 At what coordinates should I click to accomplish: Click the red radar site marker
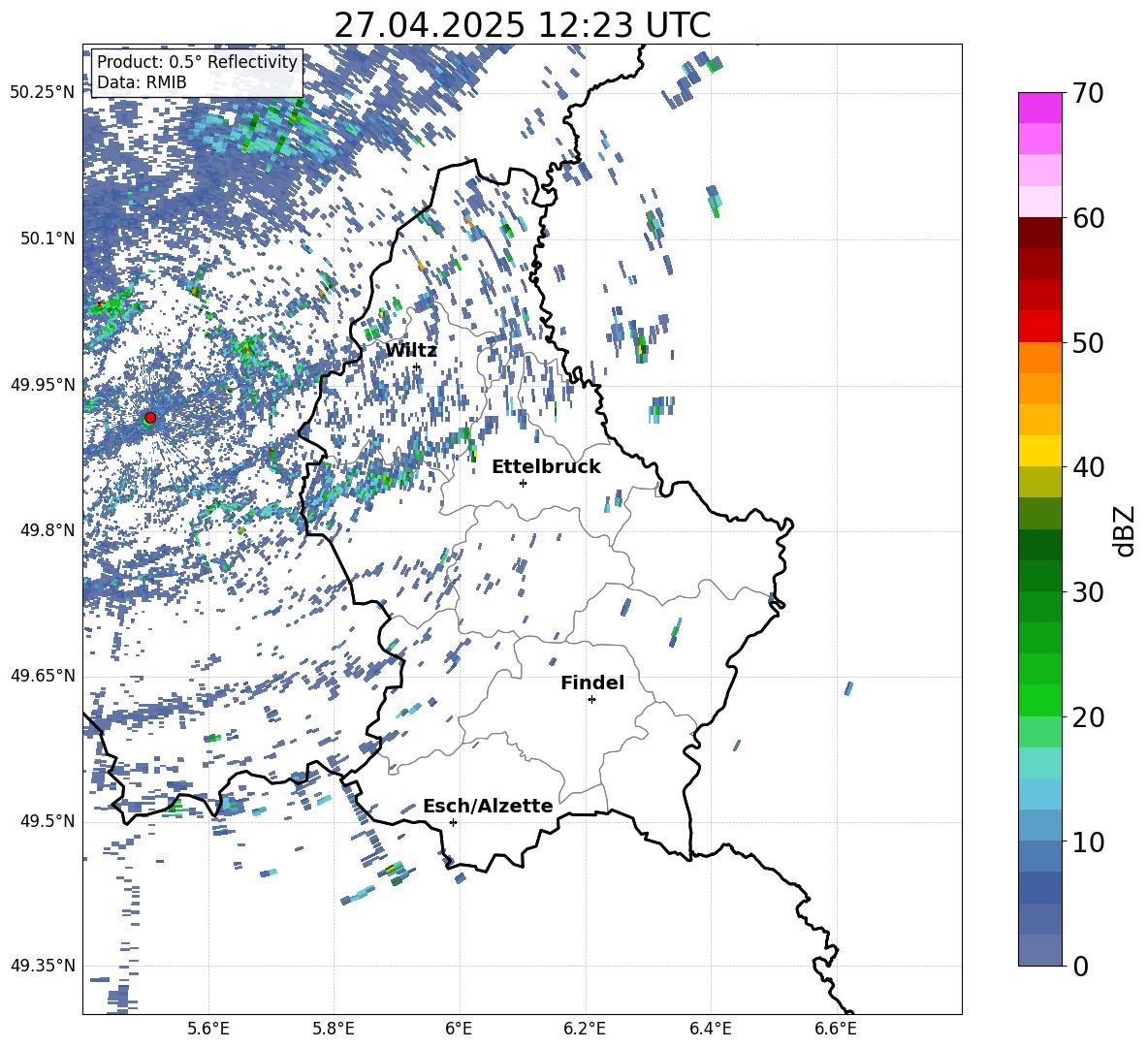pos(150,418)
